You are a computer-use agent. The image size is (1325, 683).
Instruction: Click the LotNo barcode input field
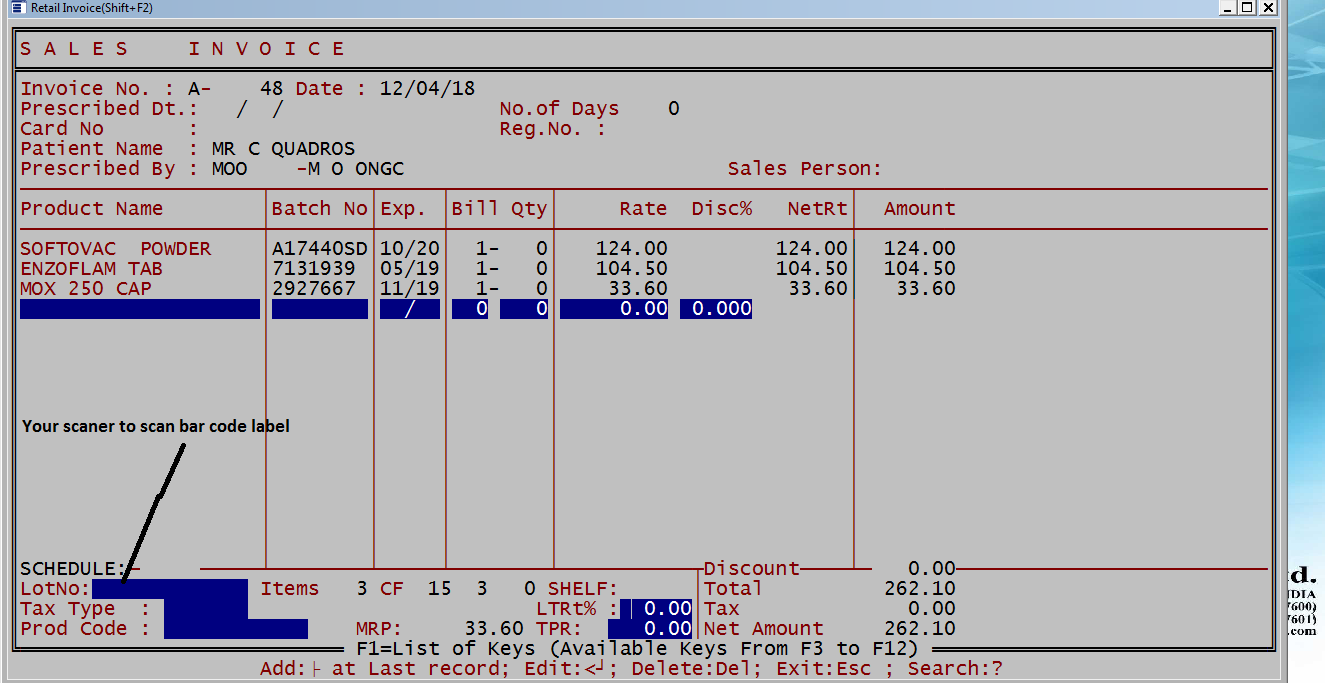point(170,589)
